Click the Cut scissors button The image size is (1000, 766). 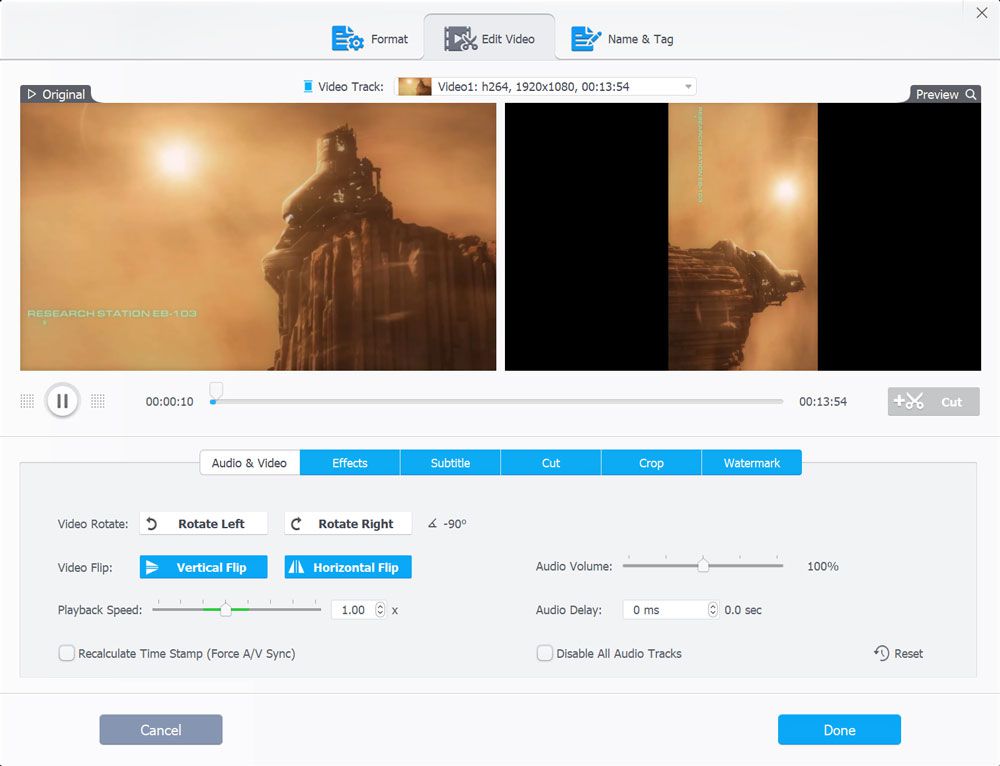(933, 402)
